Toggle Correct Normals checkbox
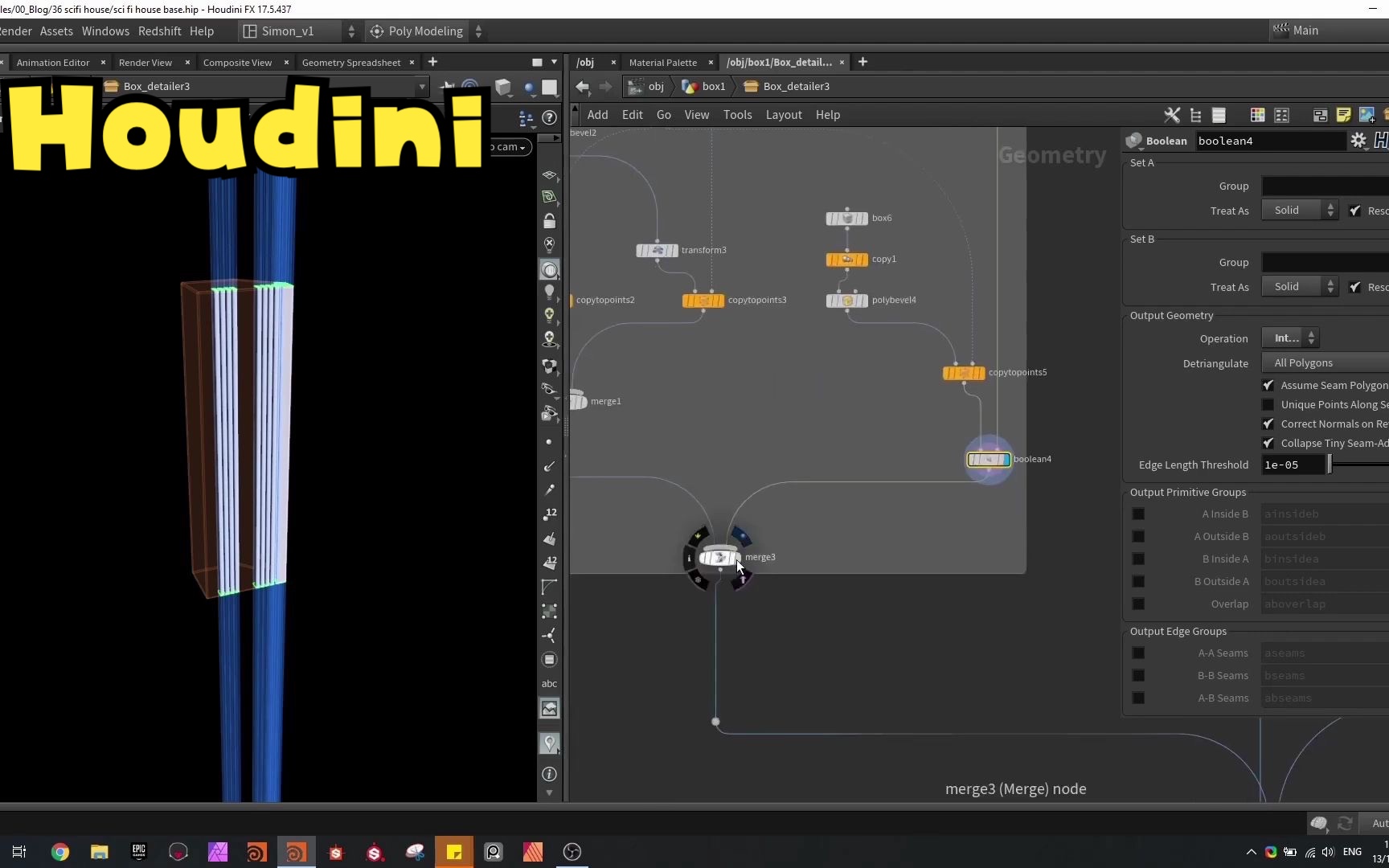1389x868 pixels. click(1268, 424)
